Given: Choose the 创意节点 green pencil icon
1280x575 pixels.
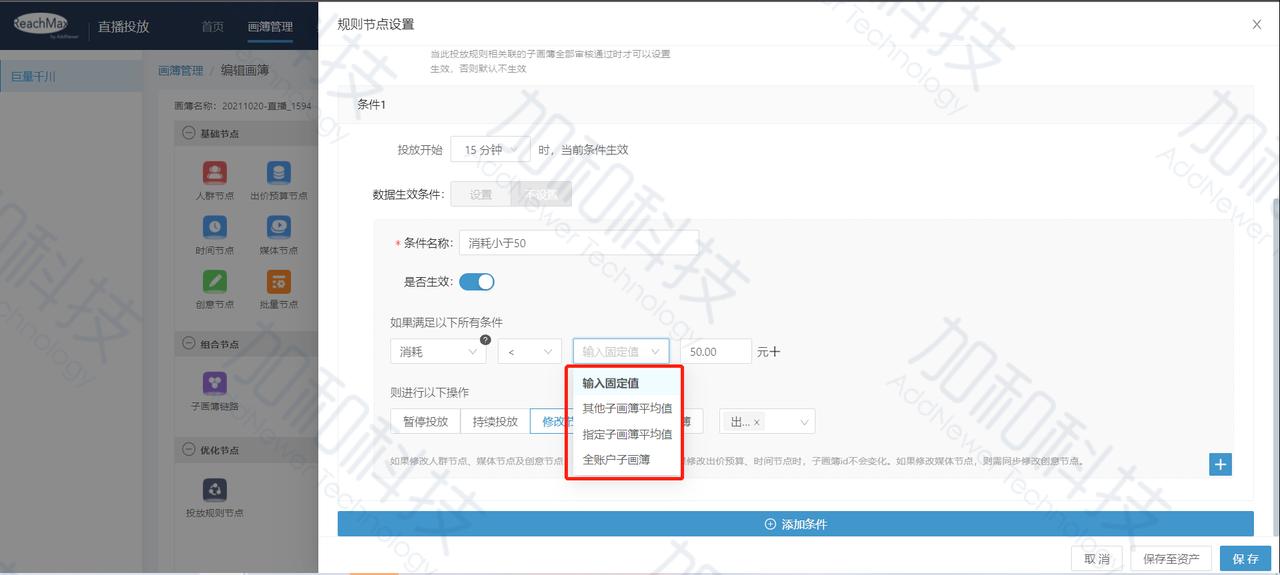Looking at the screenshot, I should tap(215, 281).
